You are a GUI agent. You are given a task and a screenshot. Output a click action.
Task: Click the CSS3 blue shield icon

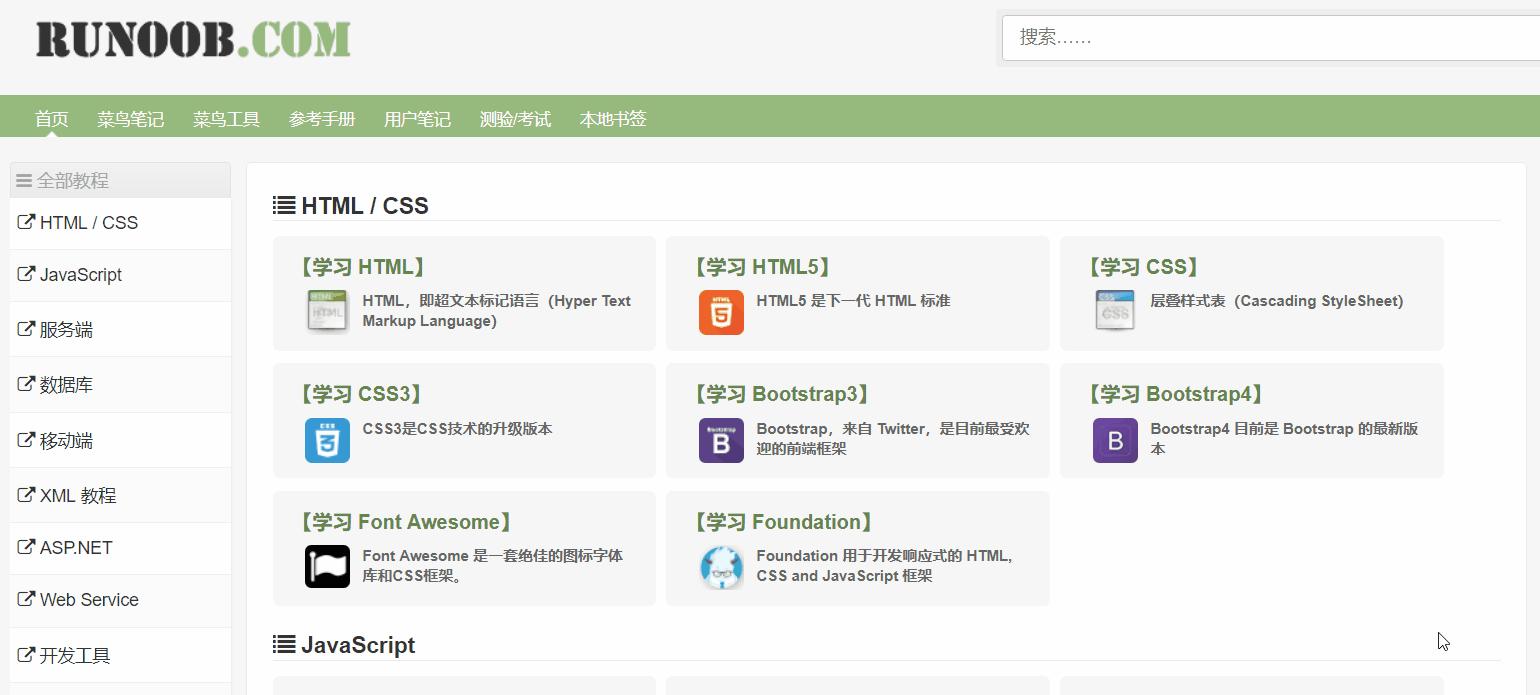(326, 439)
